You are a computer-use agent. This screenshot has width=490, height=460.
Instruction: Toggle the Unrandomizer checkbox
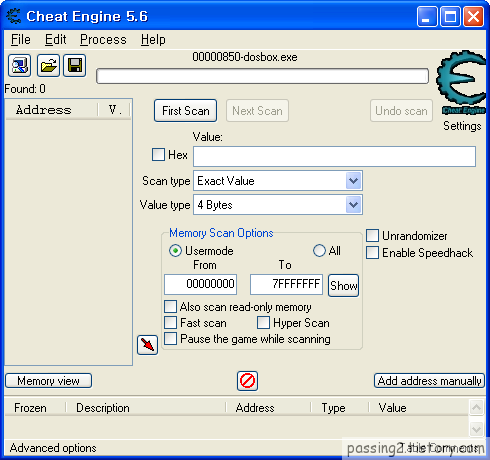pos(372,235)
